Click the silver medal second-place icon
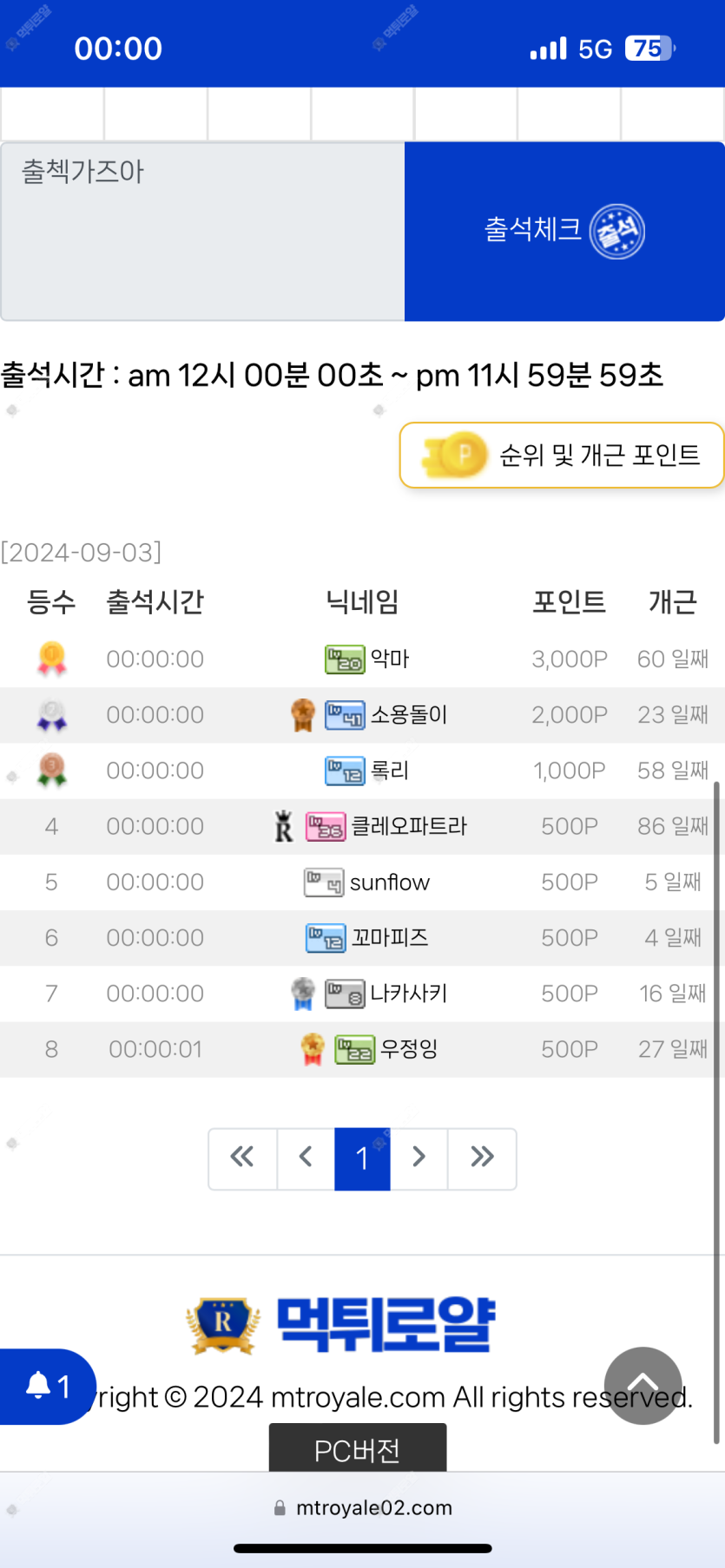 tap(52, 715)
